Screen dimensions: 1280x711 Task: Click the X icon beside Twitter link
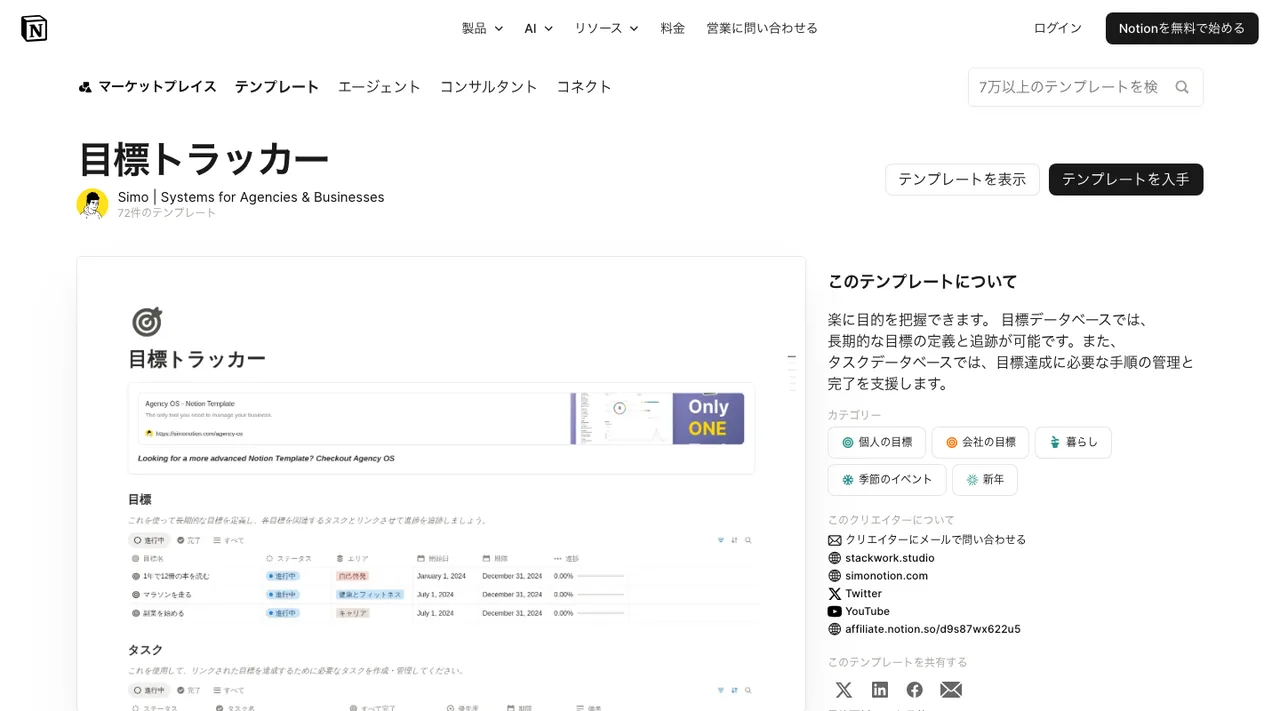[x=835, y=594]
